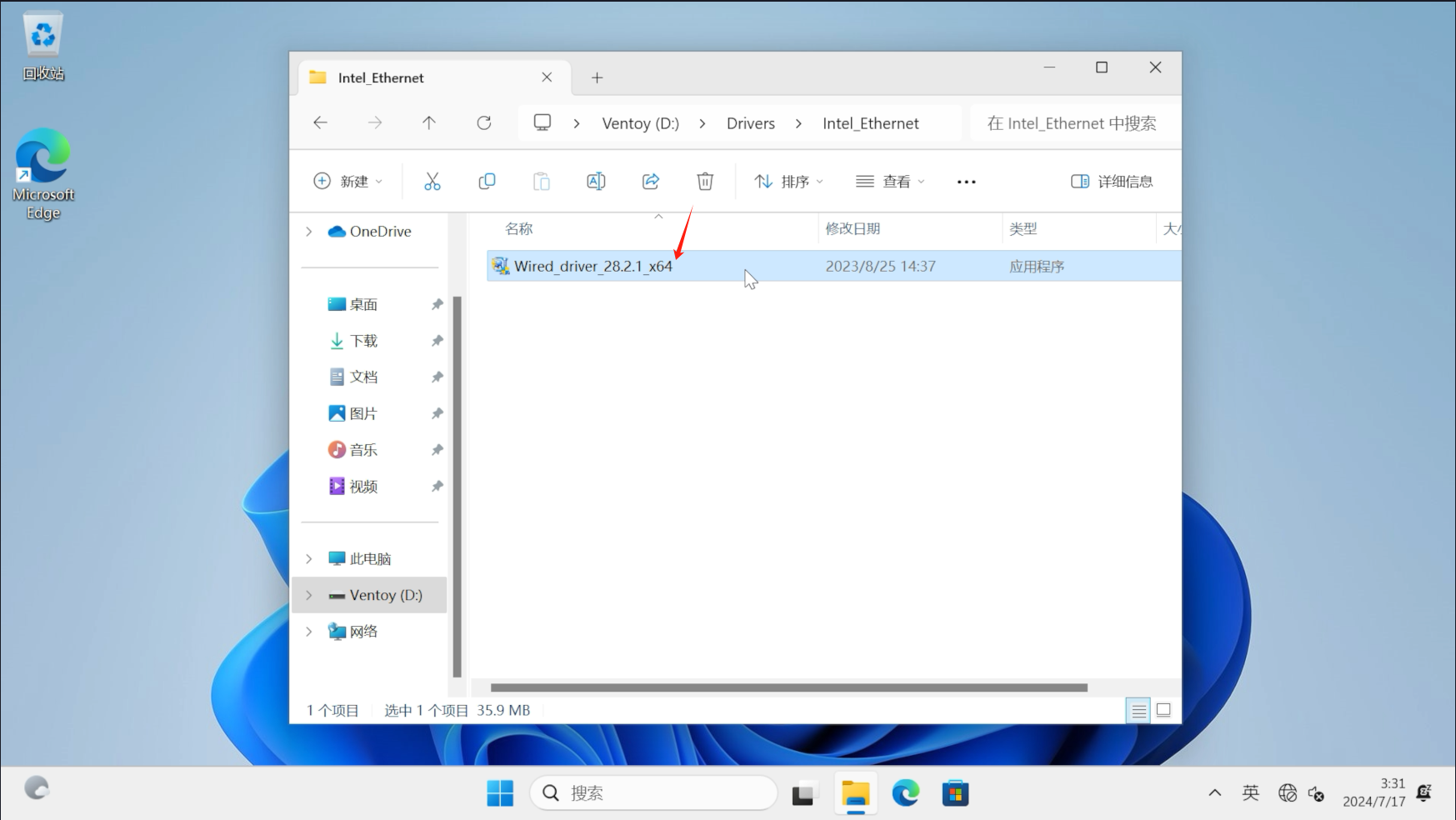Image resolution: width=1456 pixels, height=820 pixels.
Task: Click the network globe tray icon
Action: (x=1287, y=793)
